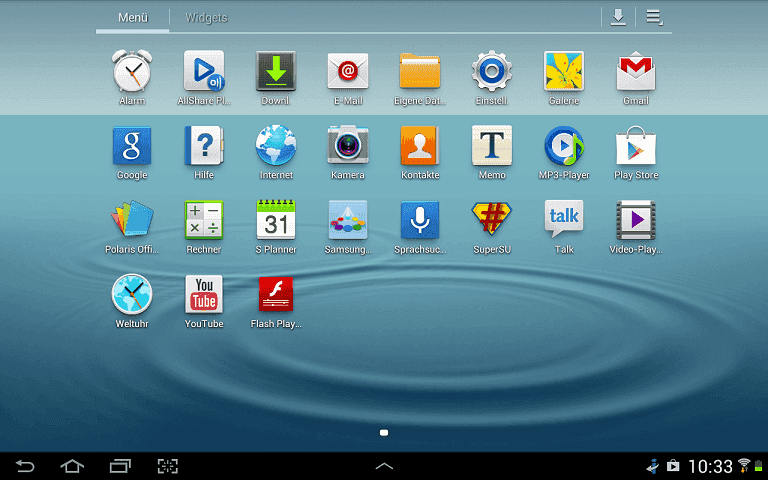Open the Galerie app
Viewport: 768px width, 480px height.
point(564,72)
